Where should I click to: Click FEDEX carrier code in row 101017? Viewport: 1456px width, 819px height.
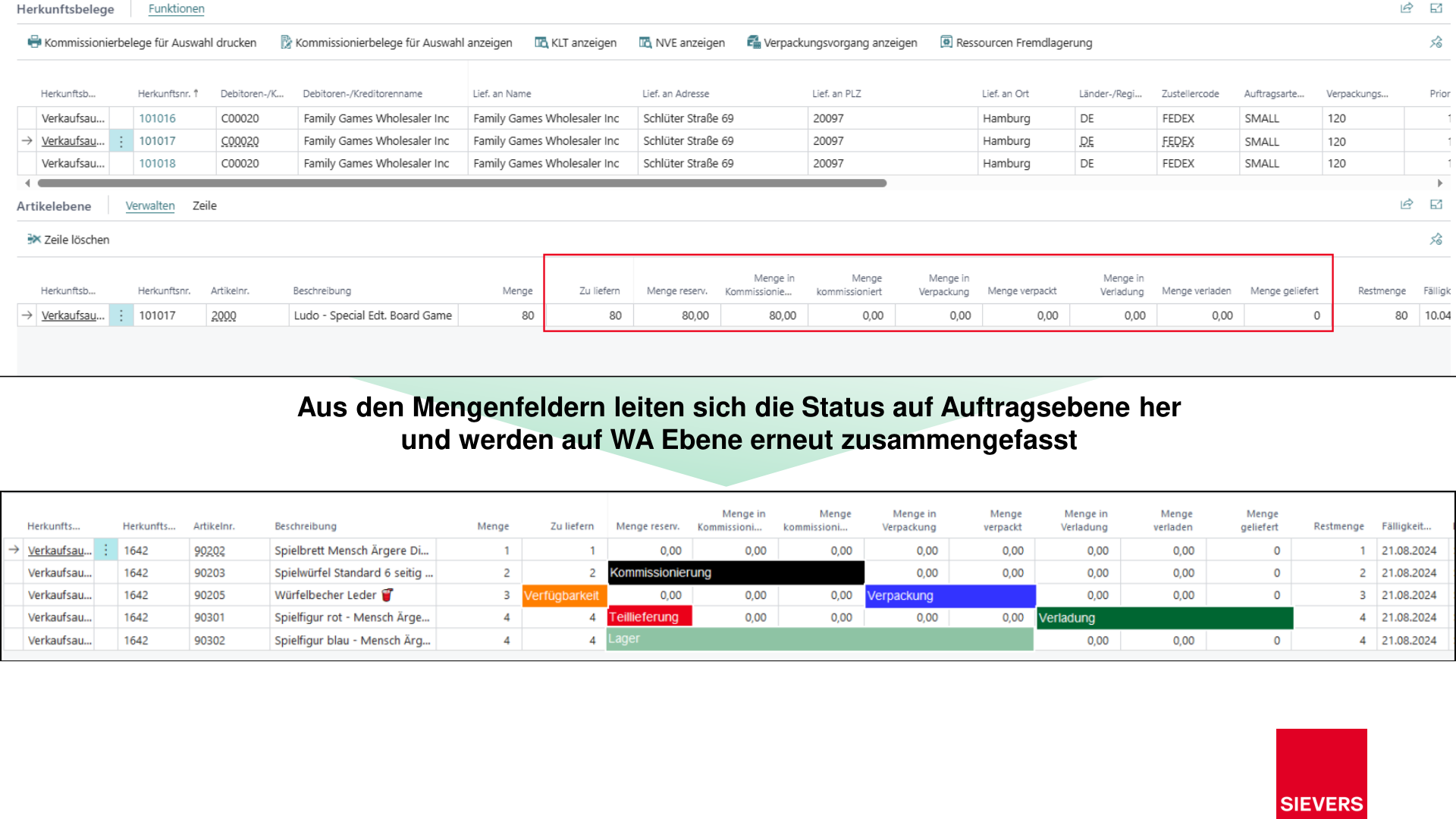[x=1178, y=141]
